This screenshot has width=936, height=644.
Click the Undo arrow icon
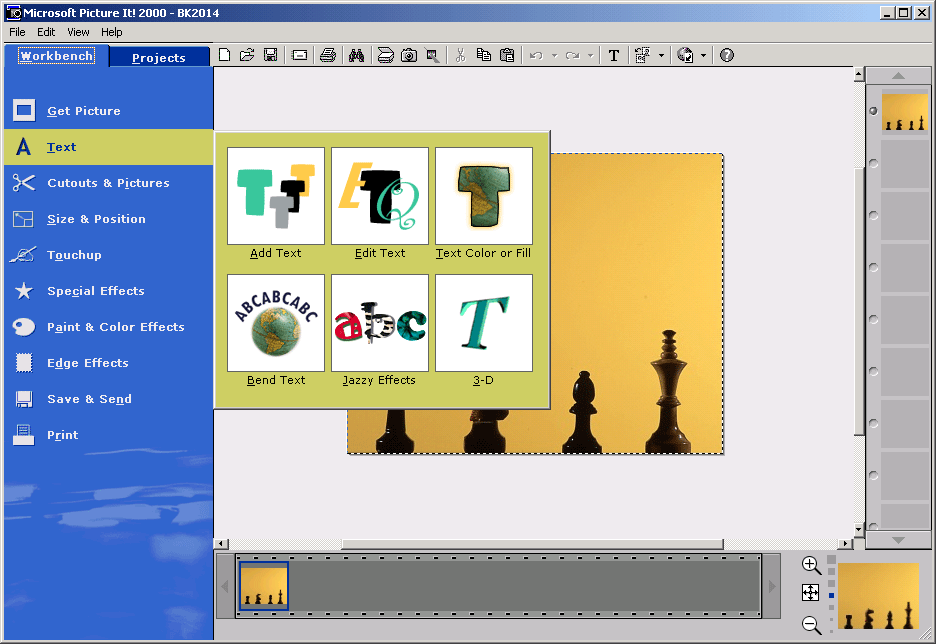coord(536,56)
